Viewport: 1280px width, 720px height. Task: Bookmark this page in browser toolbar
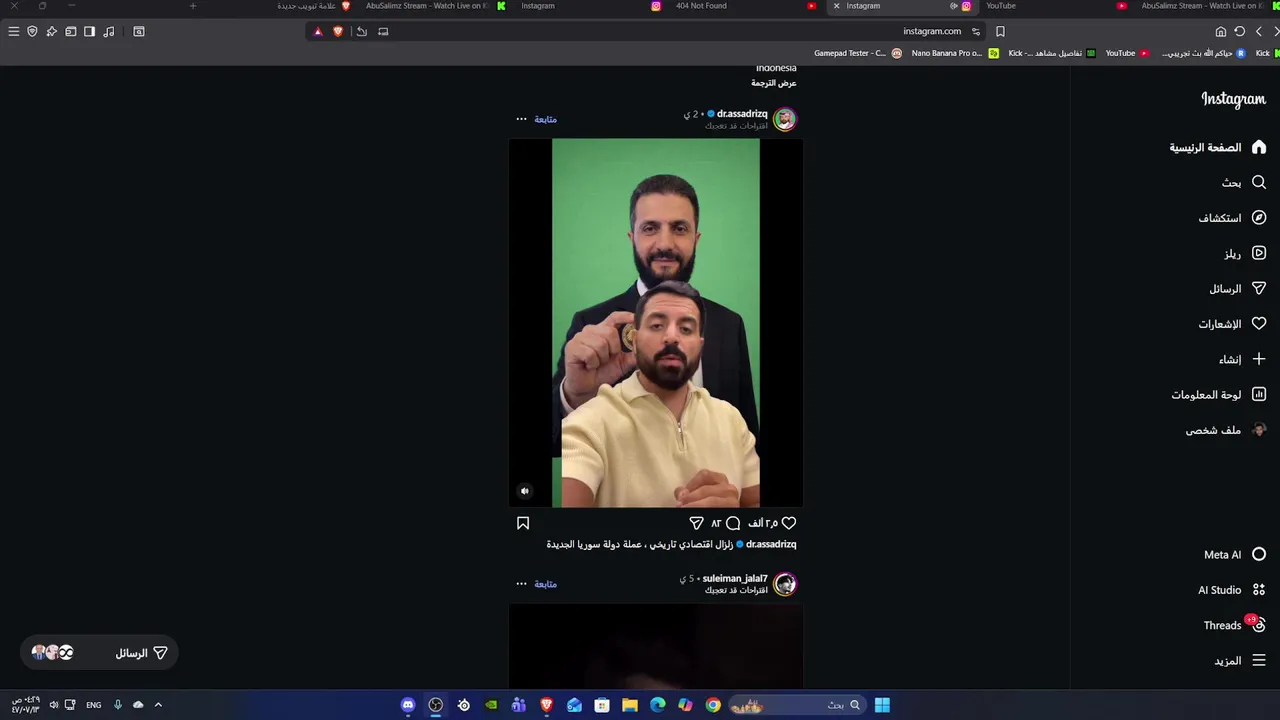coord(1000,31)
